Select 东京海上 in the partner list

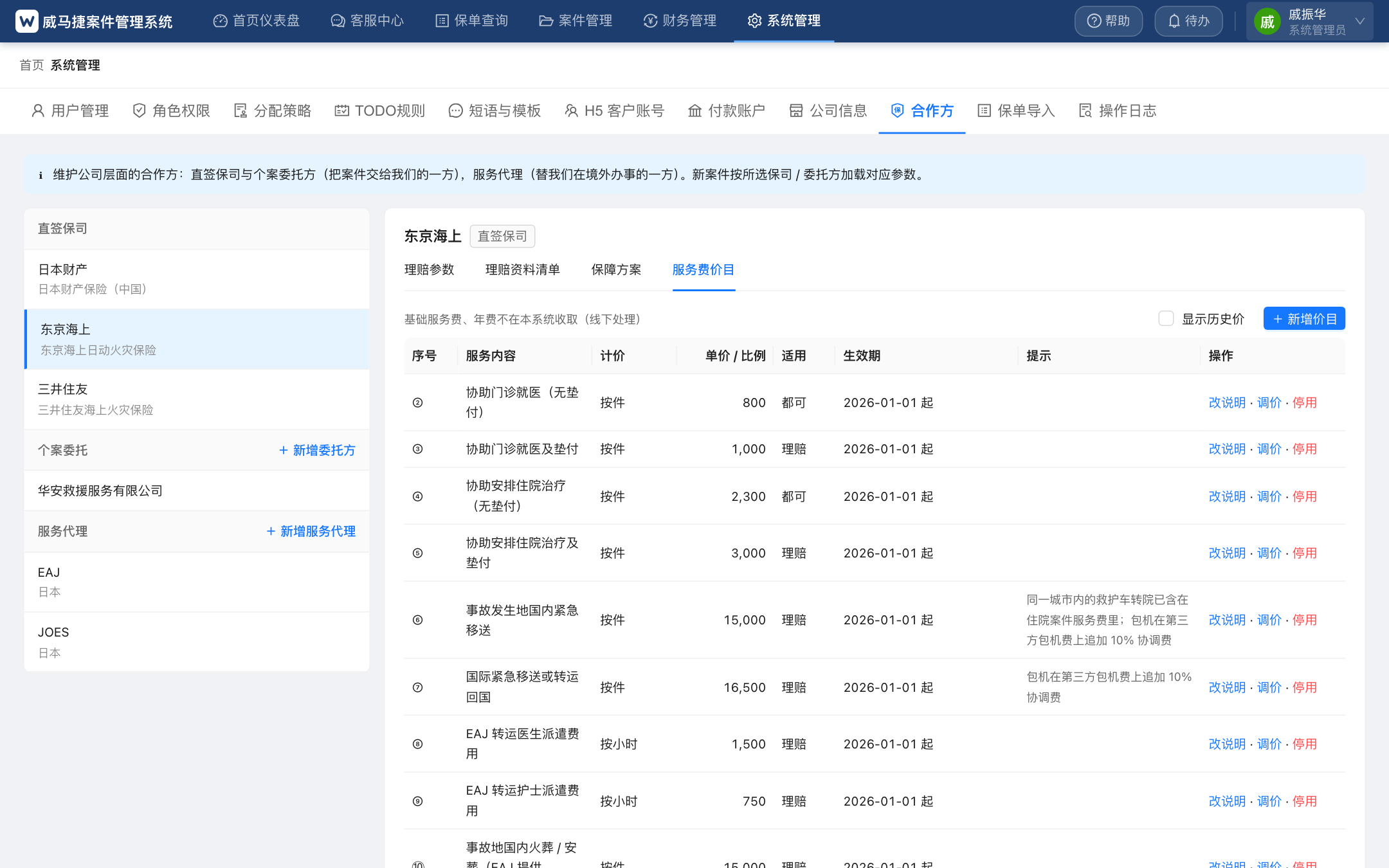click(197, 339)
